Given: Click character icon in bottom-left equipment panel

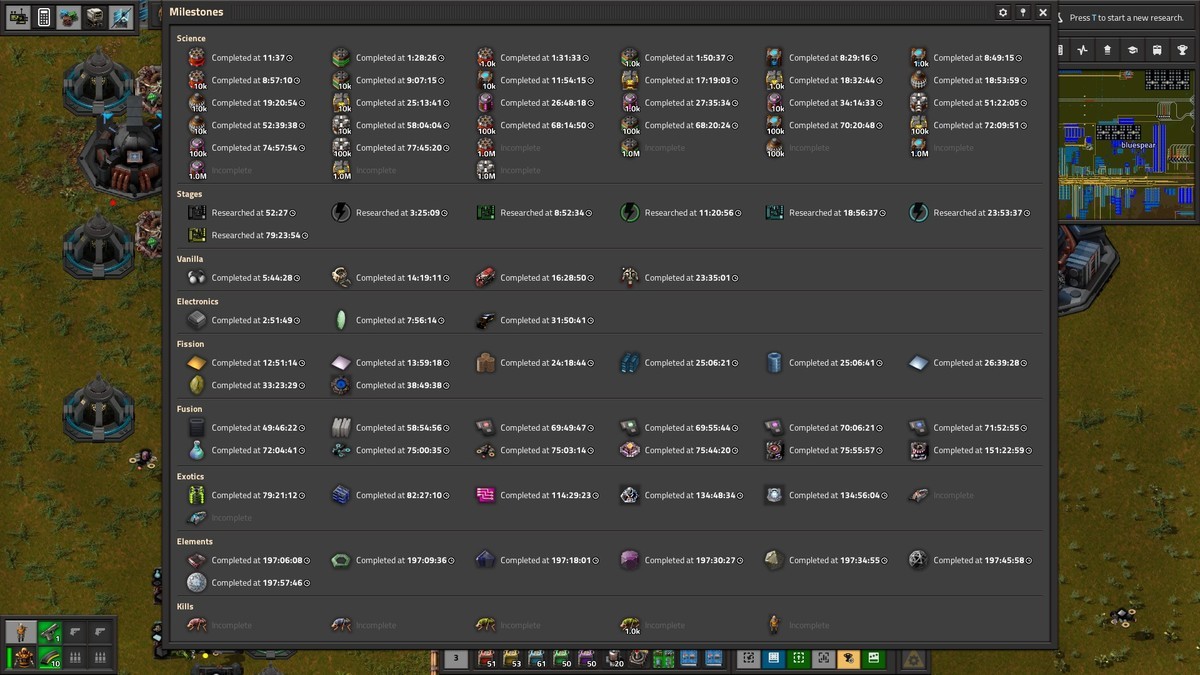Looking at the screenshot, I should tap(20, 632).
